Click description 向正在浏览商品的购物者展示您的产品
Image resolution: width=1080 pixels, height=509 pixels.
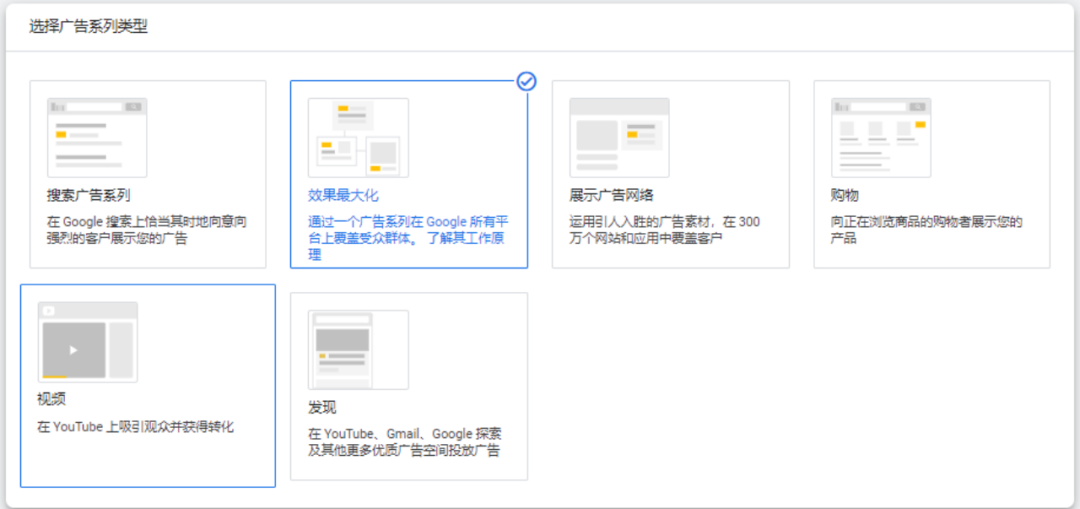[926, 231]
